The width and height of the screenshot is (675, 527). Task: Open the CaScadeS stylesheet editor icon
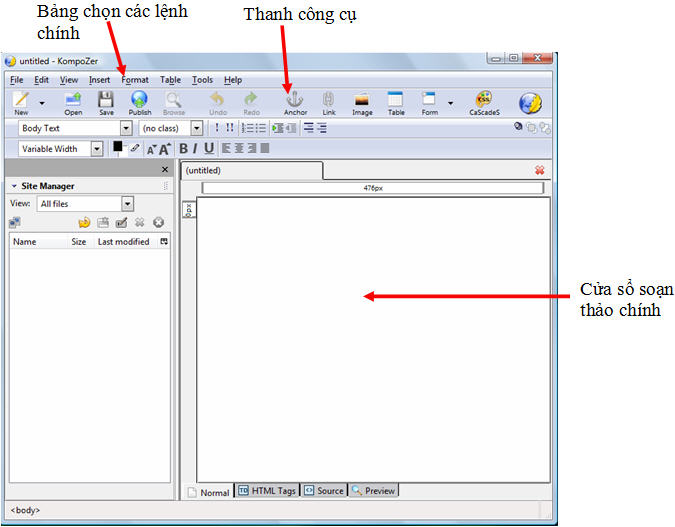pos(484,103)
